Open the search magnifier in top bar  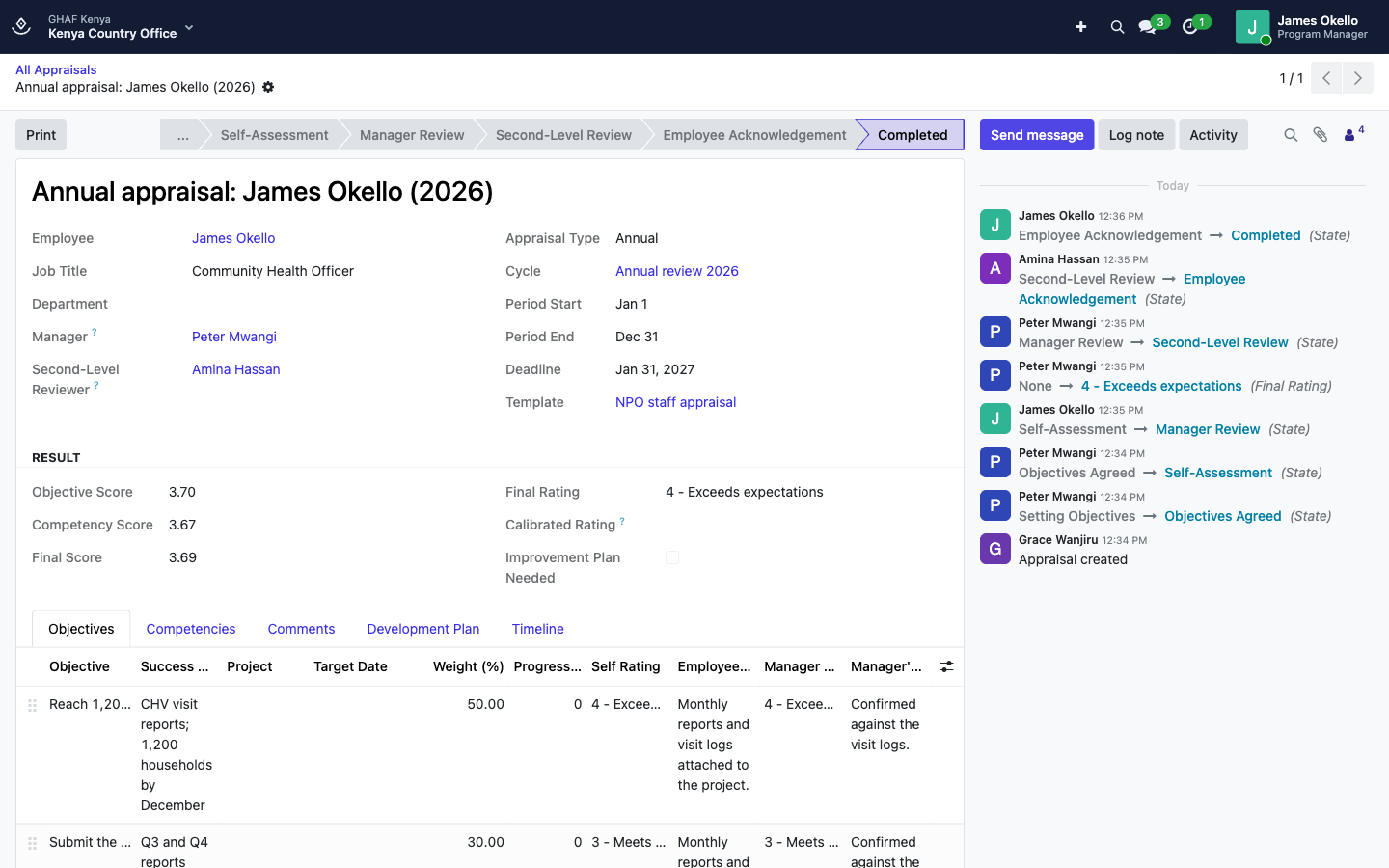pos(1117,27)
